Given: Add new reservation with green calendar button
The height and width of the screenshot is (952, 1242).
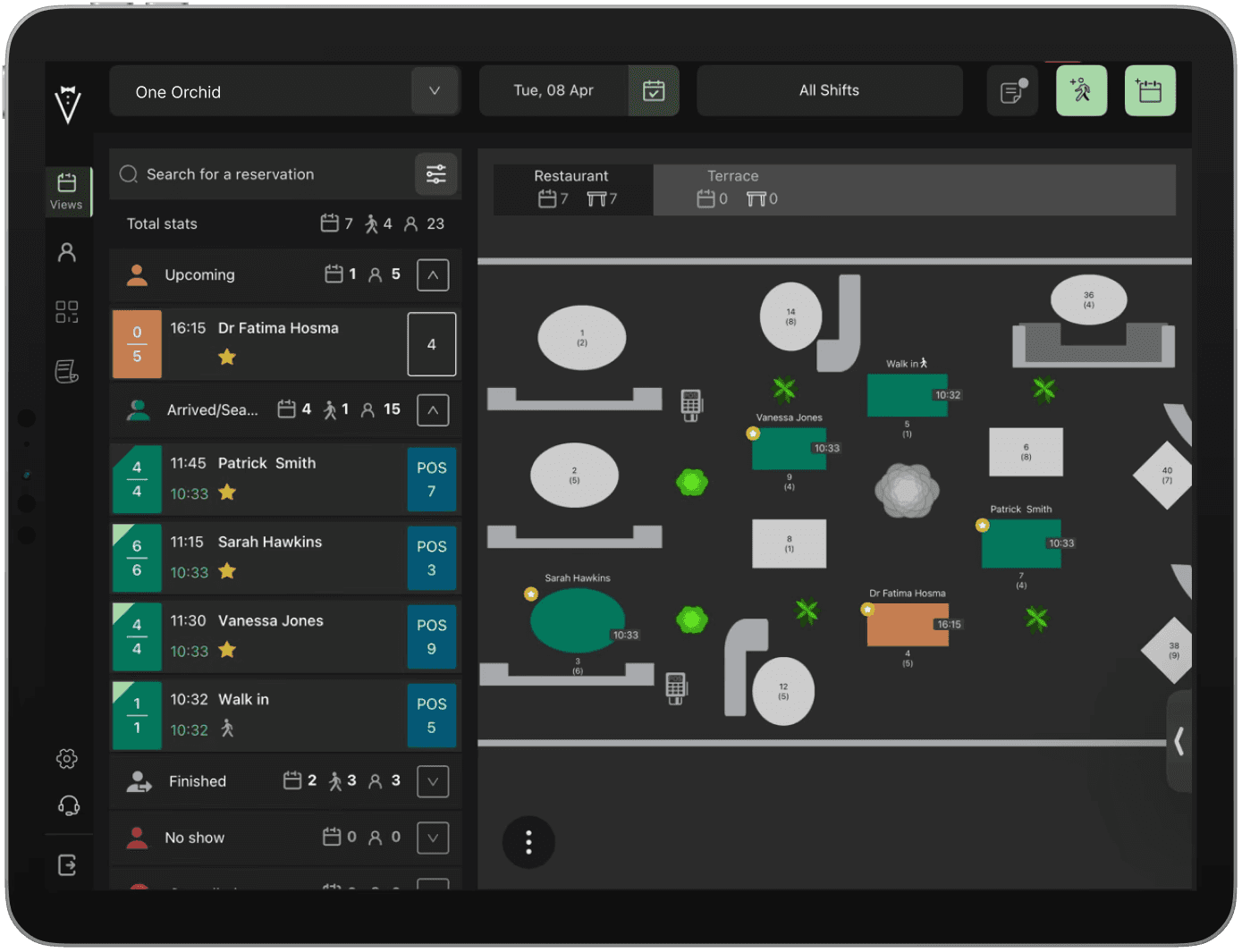Looking at the screenshot, I should tap(1150, 90).
